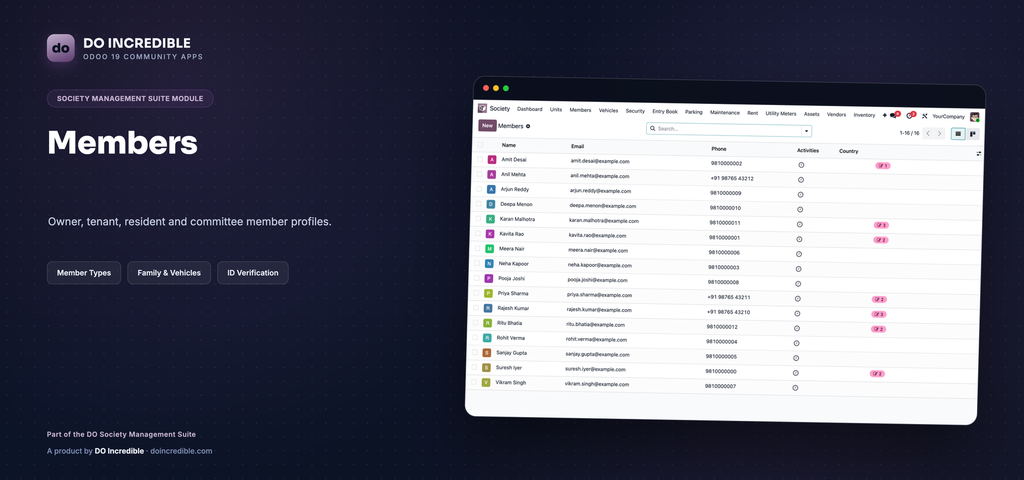Click activity clock for Anil Mehta
1024x480 pixels.
point(801,180)
